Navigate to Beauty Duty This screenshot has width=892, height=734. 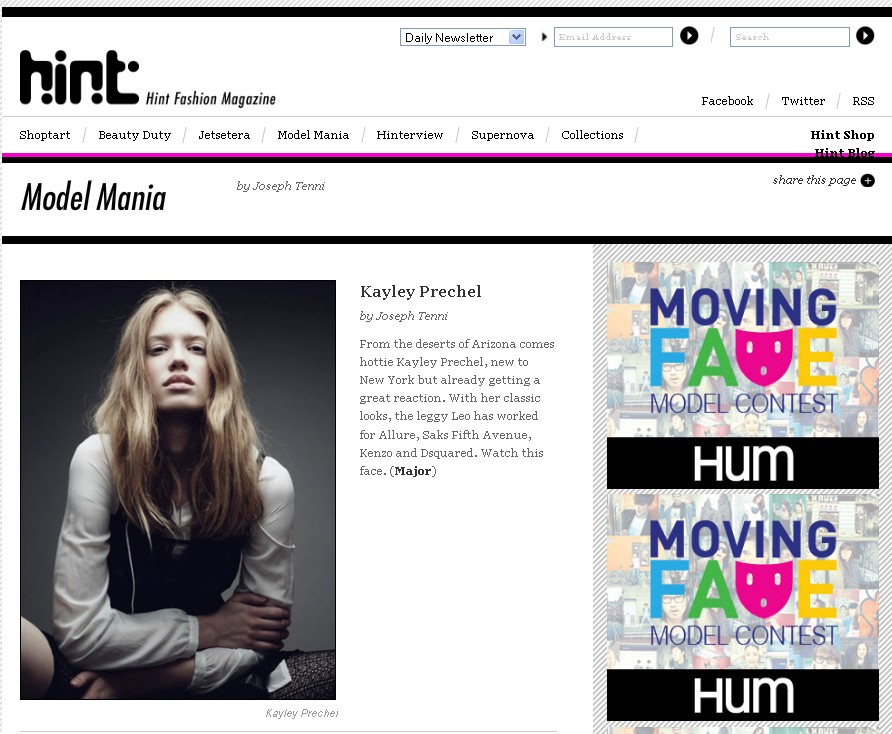click(134, 134)
